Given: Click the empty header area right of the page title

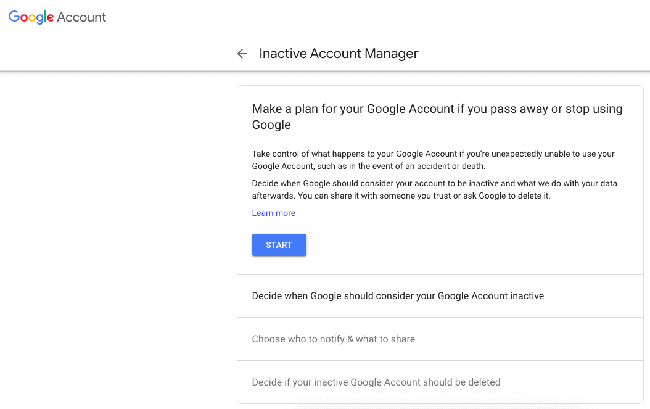Looking at the screenshot, I should [530, 54].
